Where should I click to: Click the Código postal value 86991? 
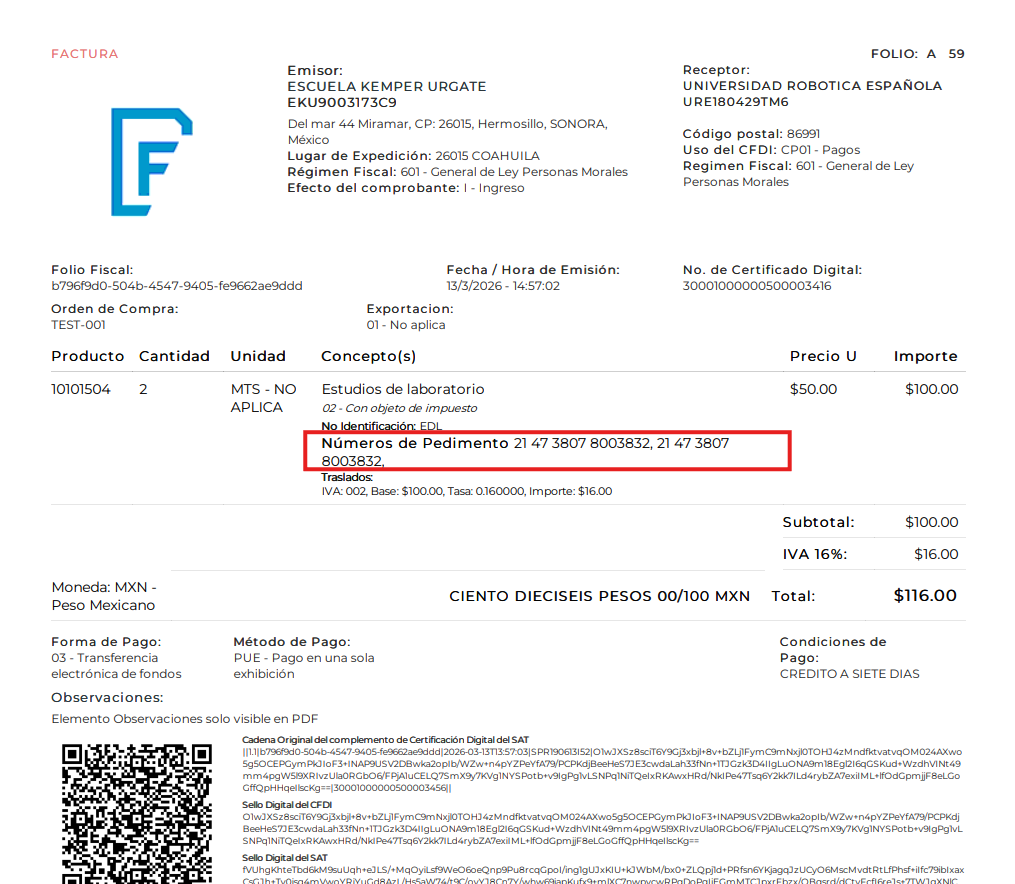(803, 134)
